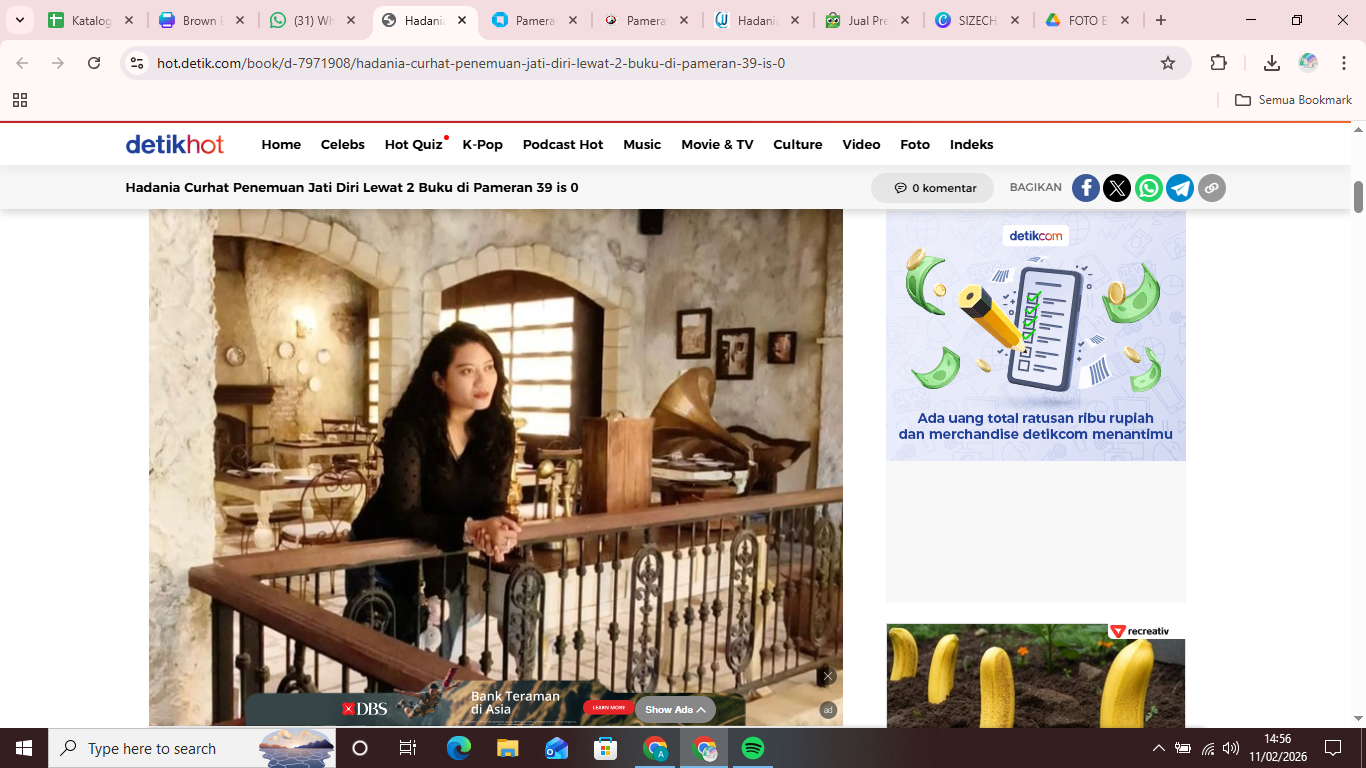Share the article via WhatsApp icon
This screenshot has width=1366, height=768.
coord(1149,188)
